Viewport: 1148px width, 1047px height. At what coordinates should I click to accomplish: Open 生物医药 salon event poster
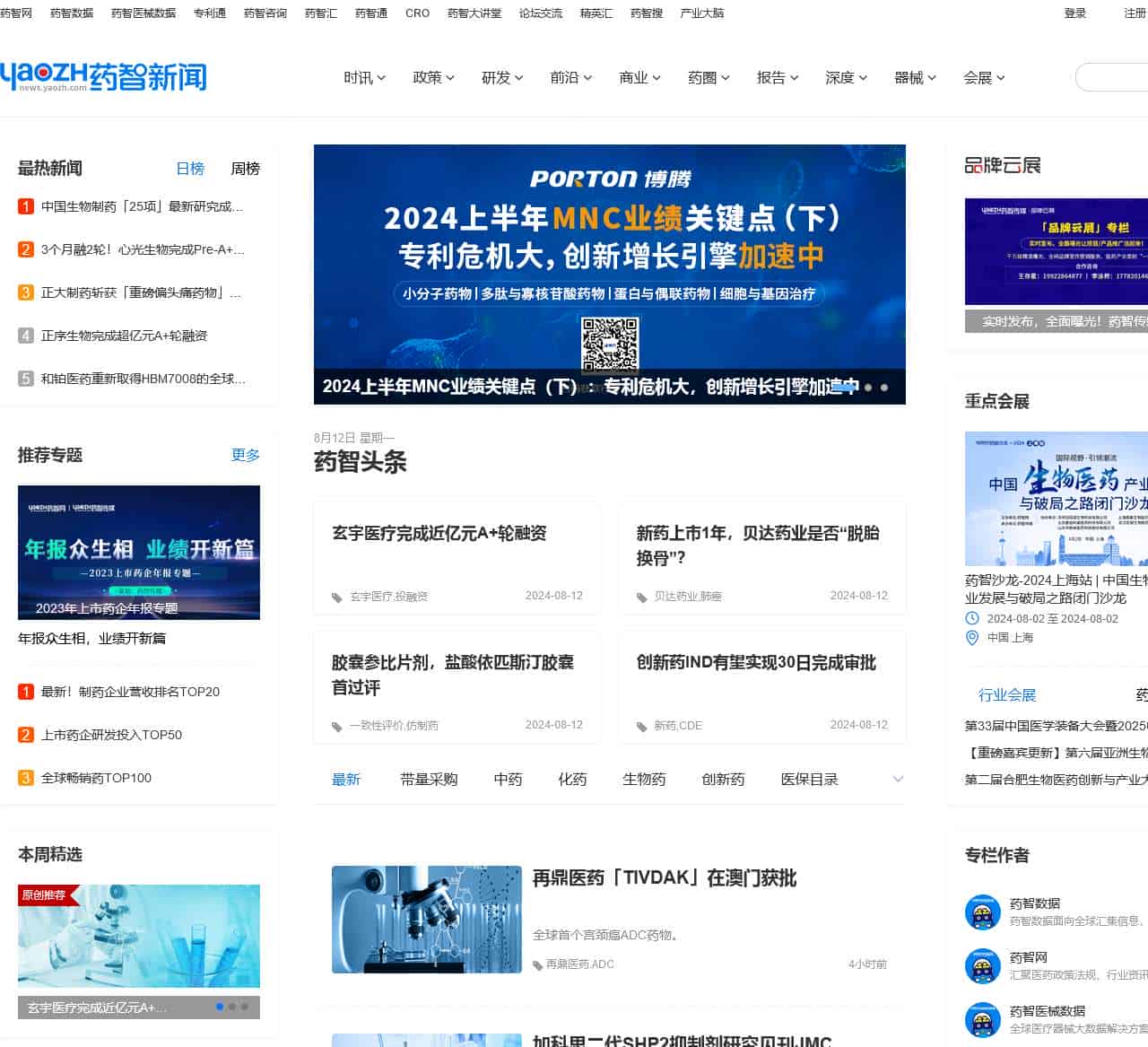point(1057,499)
